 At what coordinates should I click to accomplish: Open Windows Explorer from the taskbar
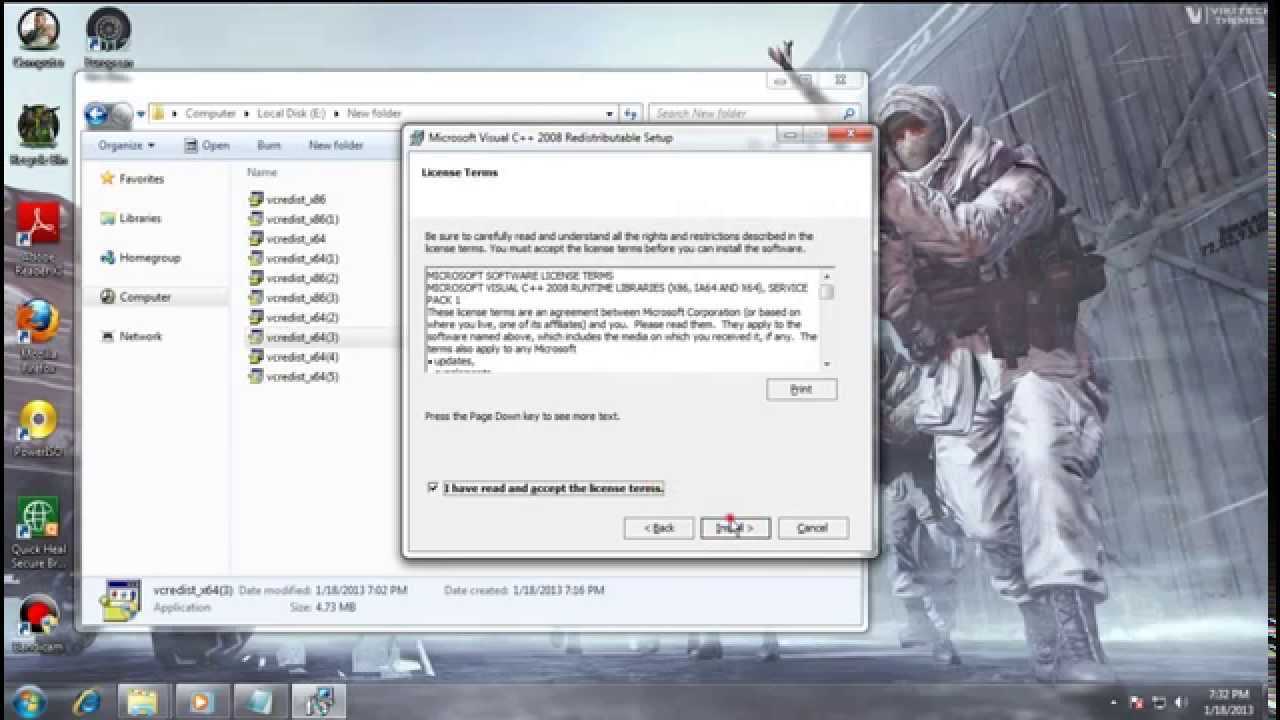tap(142, 700)
